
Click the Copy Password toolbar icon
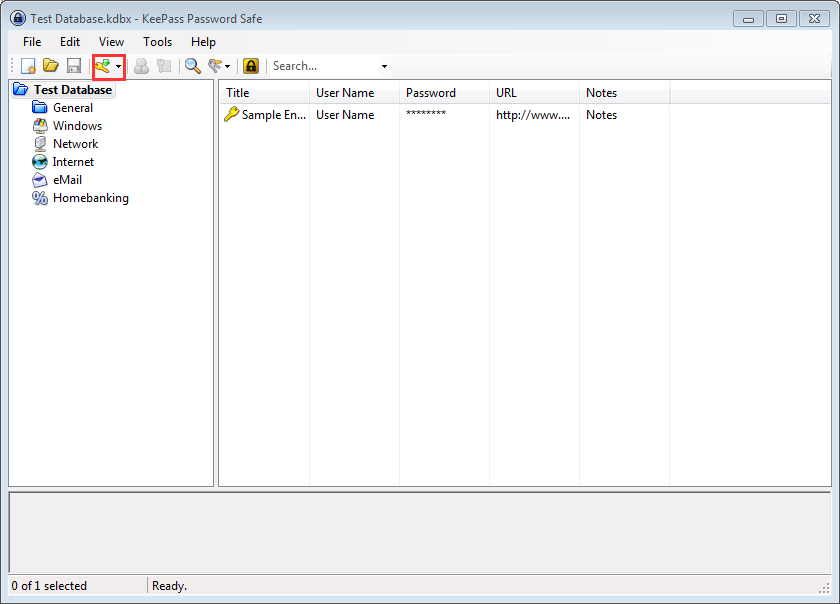pyautogui.click(x=164, y=66)
